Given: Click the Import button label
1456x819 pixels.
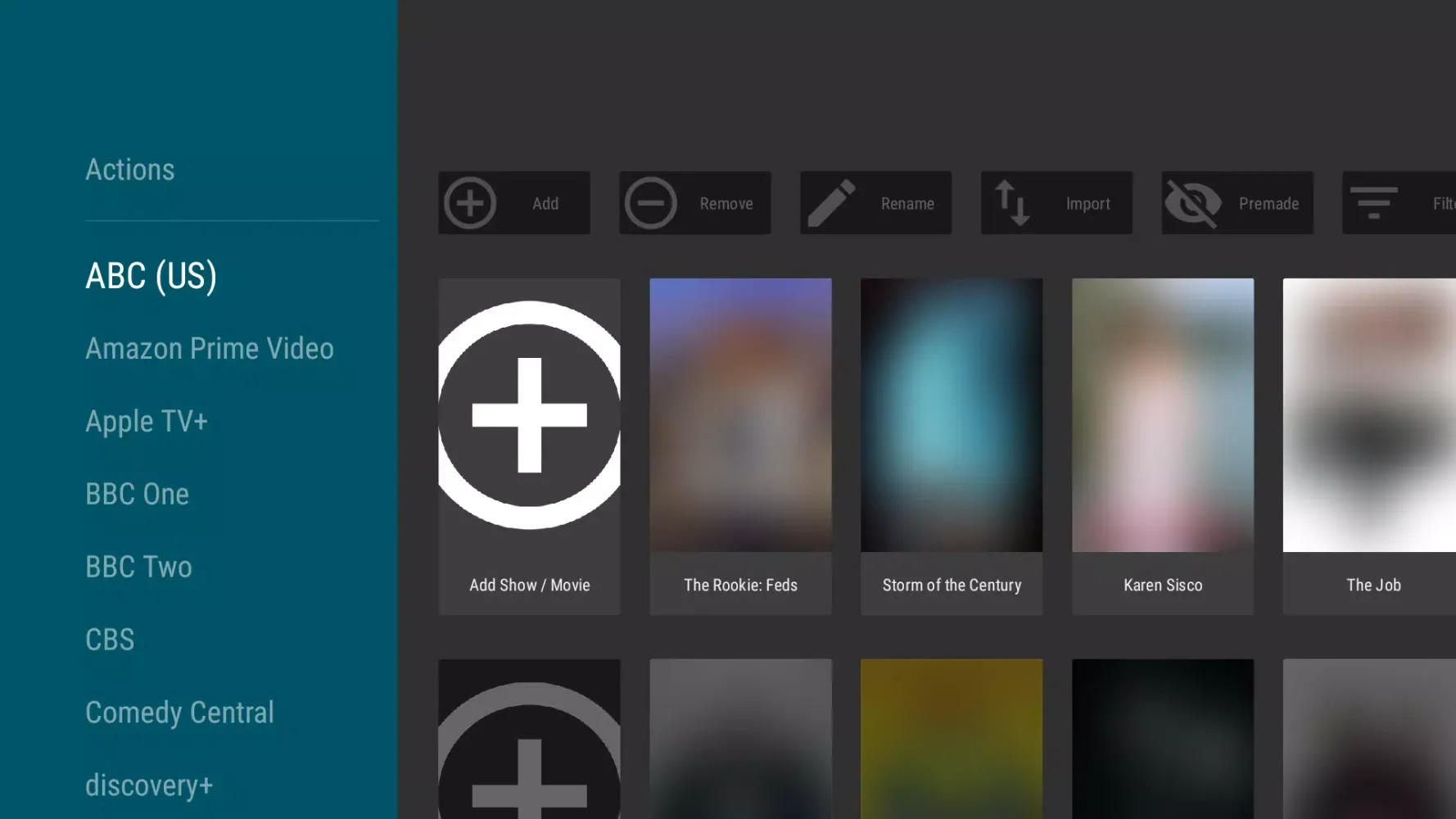Looking at the screenshot, I should 1088,204.
